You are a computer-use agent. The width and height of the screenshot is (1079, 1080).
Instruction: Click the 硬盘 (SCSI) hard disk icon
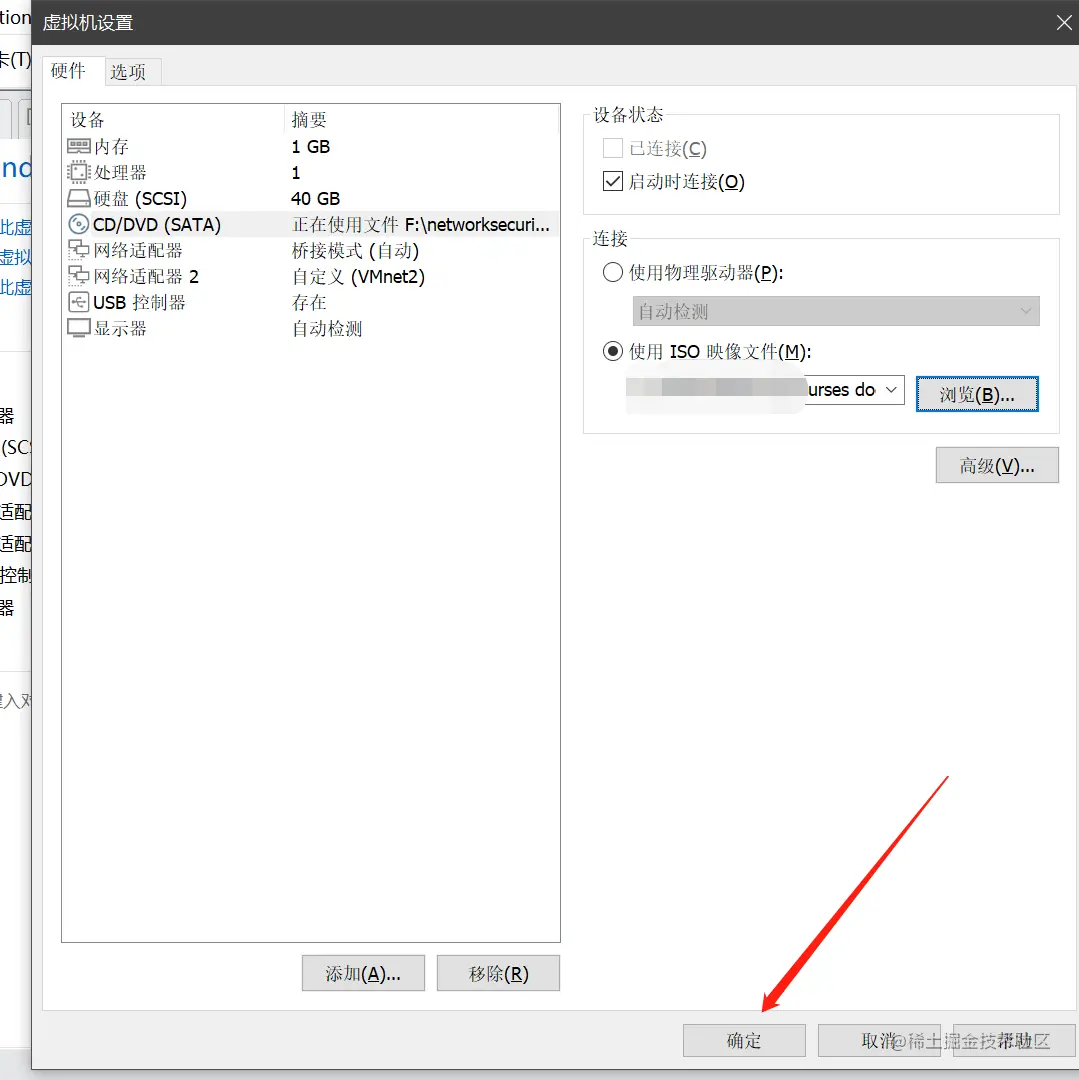78,198
